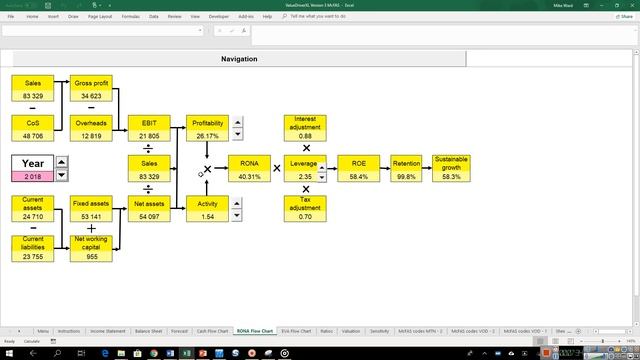Switch to the Page Layout ribbon tab

[100, 16]
